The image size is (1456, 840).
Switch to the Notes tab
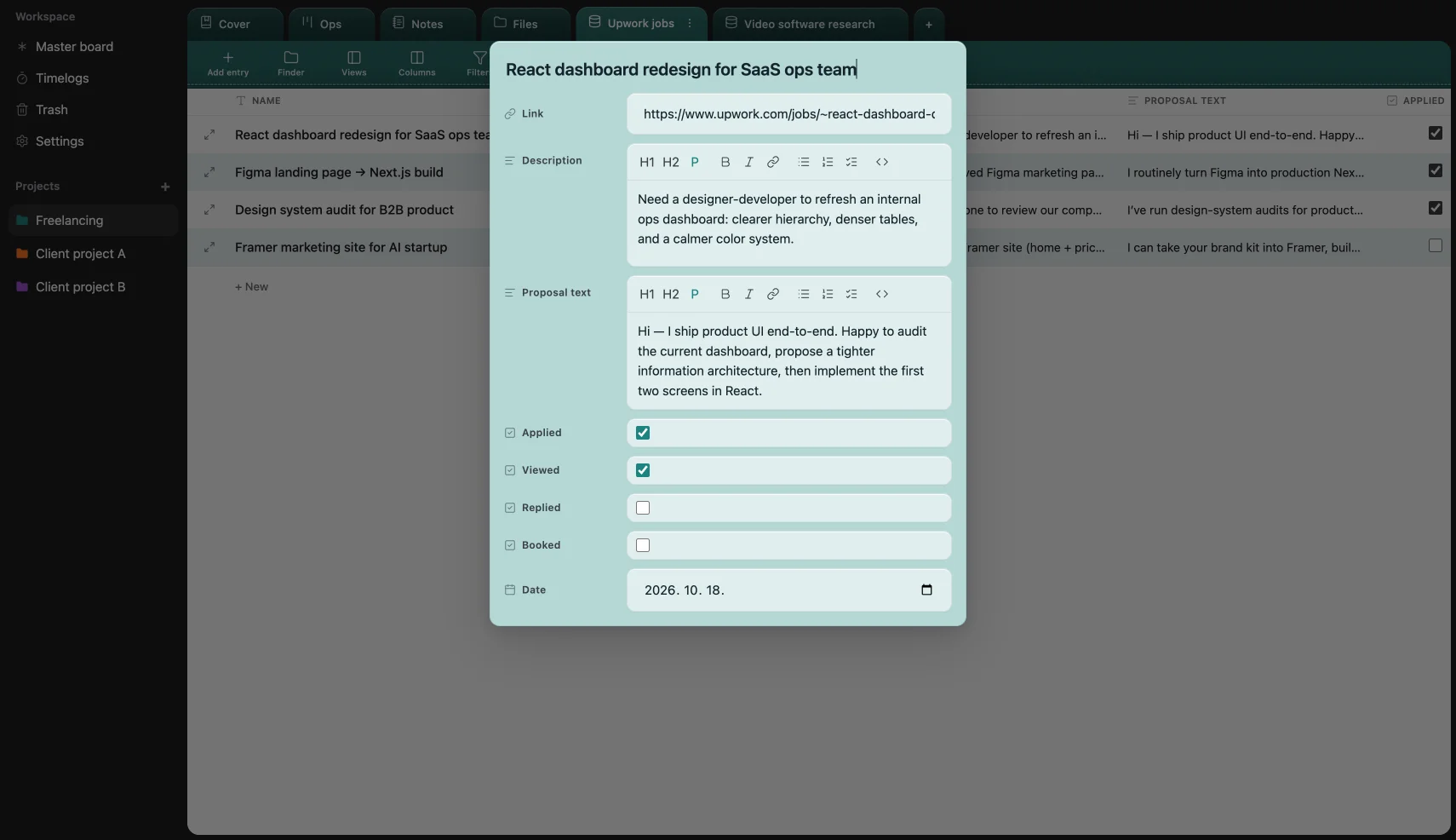click(x=427, y=24)
